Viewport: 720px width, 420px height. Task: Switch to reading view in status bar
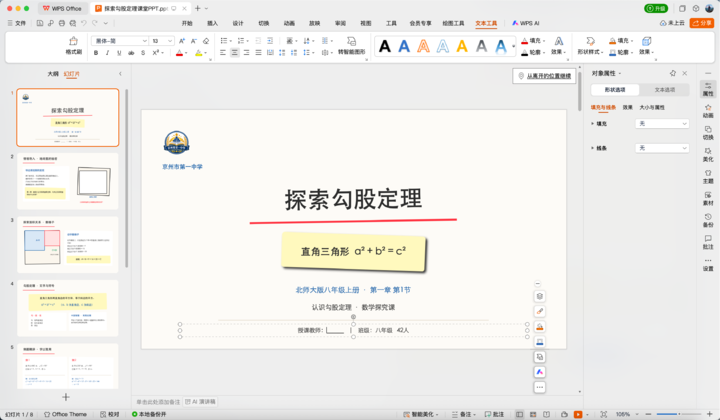[546, 414]
